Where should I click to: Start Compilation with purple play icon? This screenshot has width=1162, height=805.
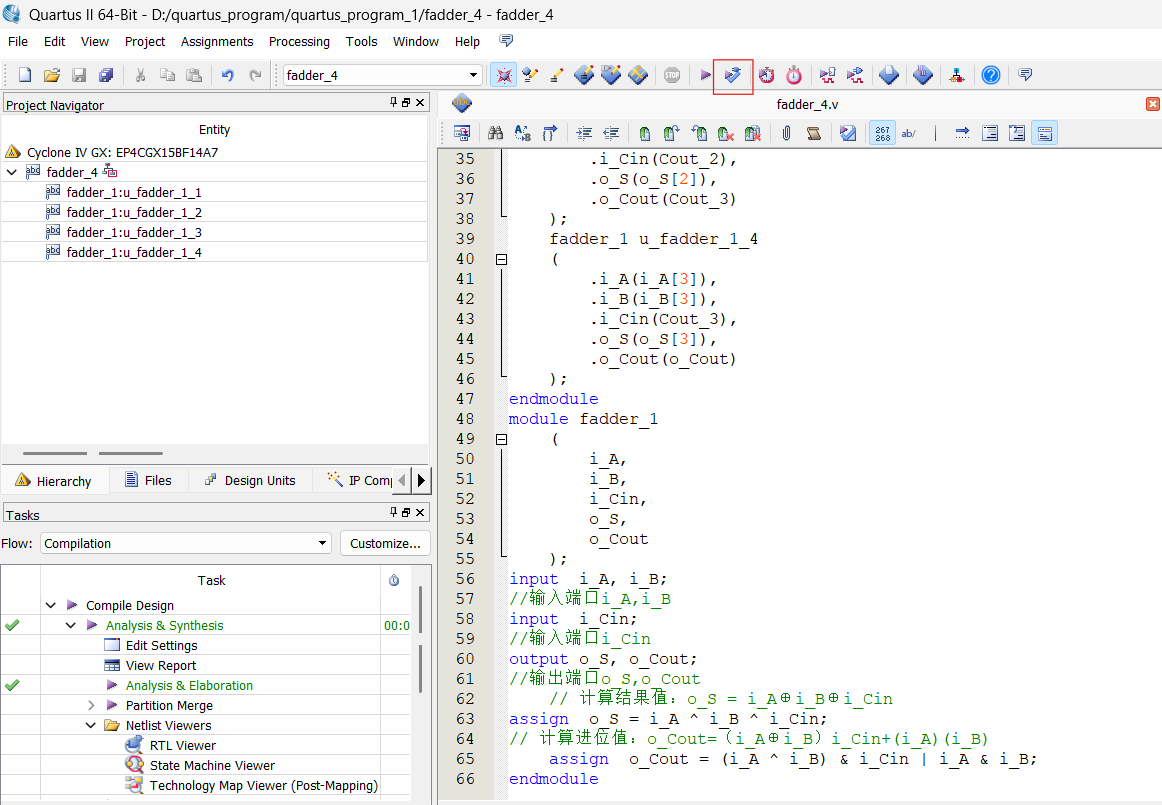click(706, 75)
